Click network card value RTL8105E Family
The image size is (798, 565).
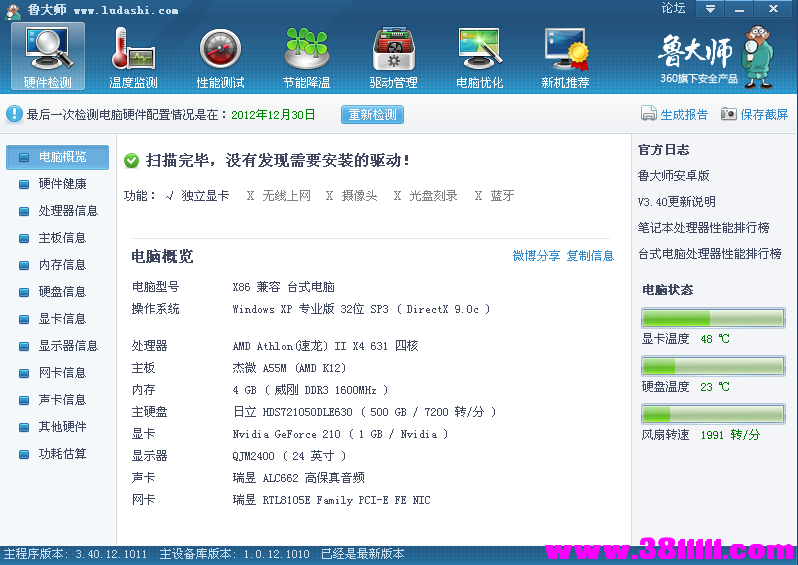click(x=331, y=500)
